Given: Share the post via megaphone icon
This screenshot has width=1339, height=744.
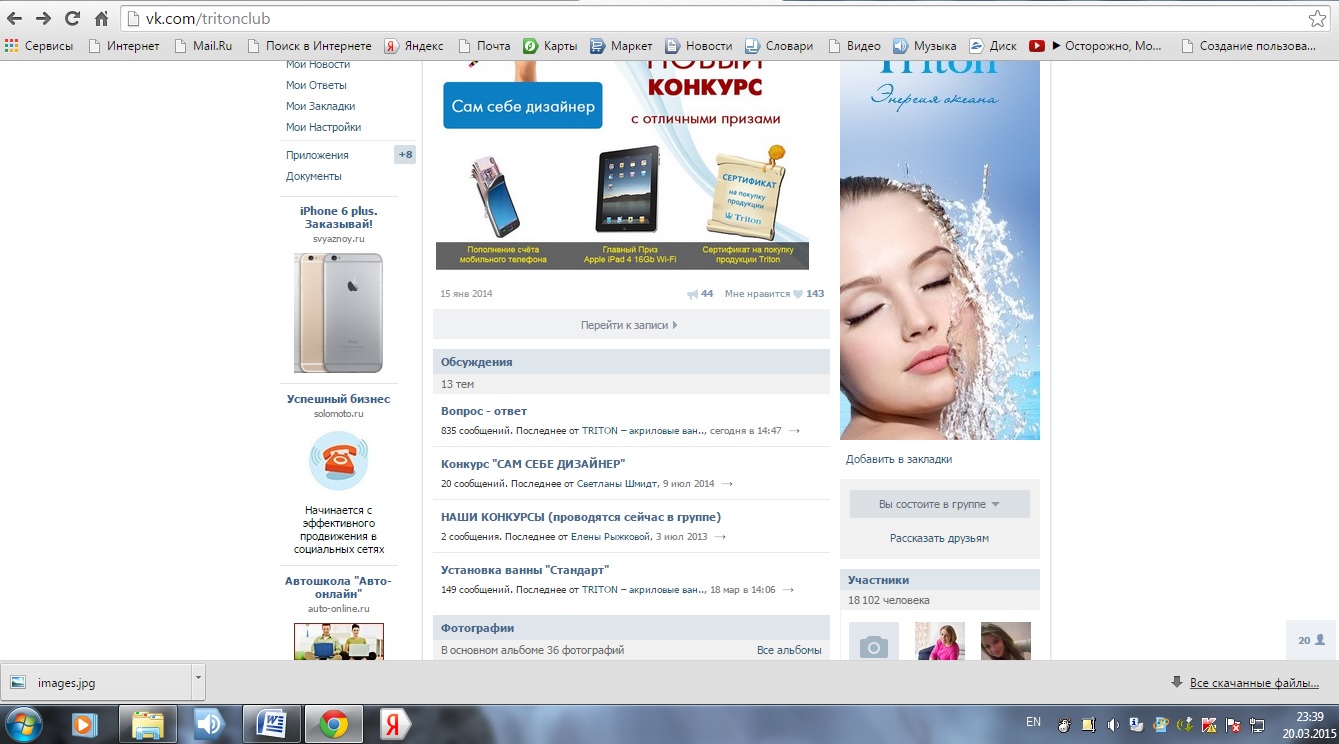Looking at the screenshot, I should (x=693, y=294).
